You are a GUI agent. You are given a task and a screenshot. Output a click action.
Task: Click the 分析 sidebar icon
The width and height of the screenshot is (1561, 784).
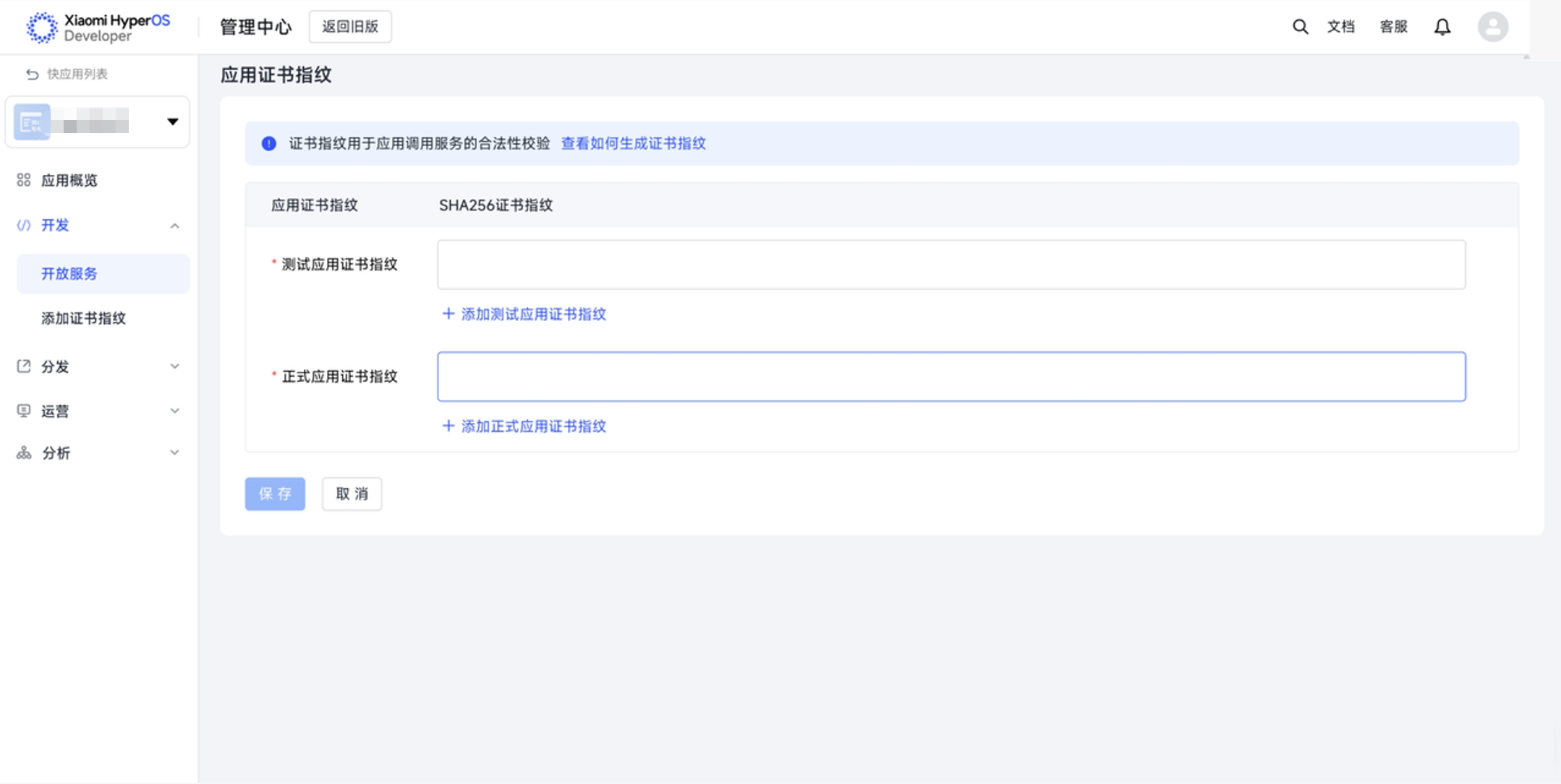click(x=24, y=453)
